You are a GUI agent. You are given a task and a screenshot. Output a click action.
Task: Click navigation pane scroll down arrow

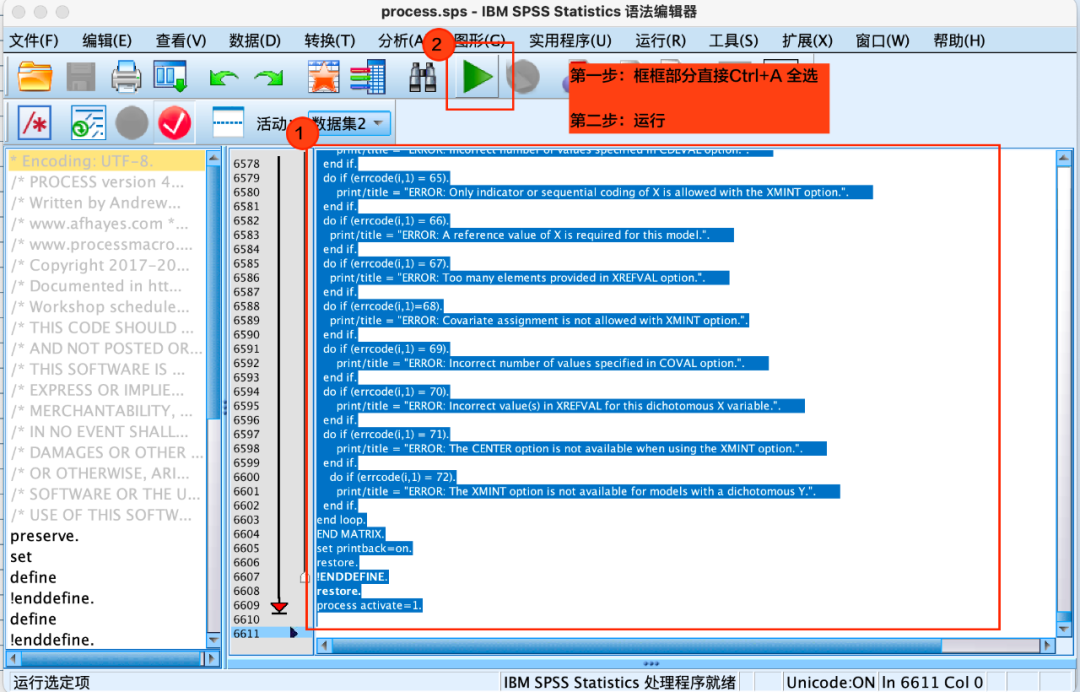(214, 640)
